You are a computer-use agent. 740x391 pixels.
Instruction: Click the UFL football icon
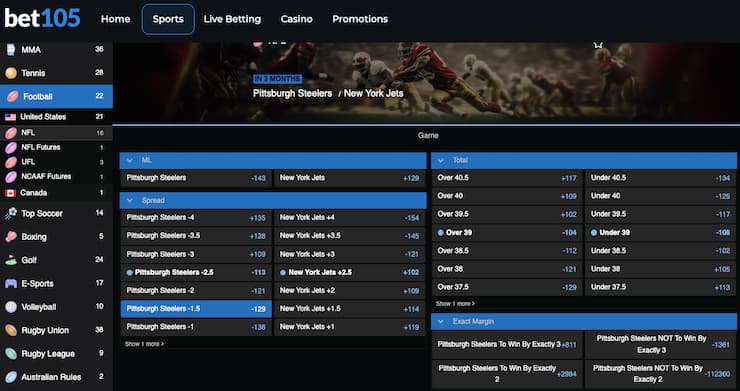click(x=11, y=162)
